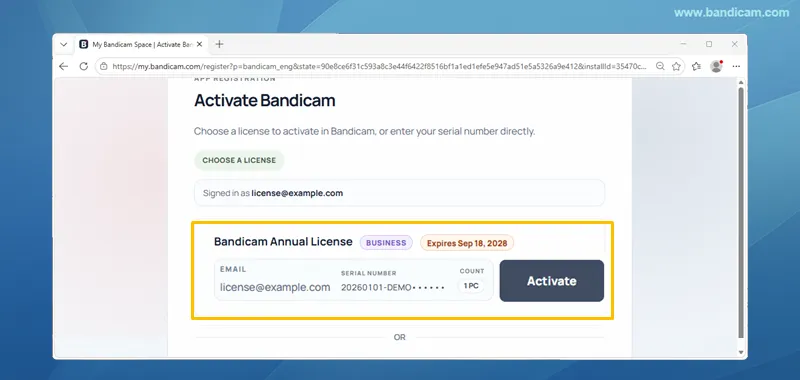Add page to favorites star icon
The image size is (800, 380).
tap(677, 66)
